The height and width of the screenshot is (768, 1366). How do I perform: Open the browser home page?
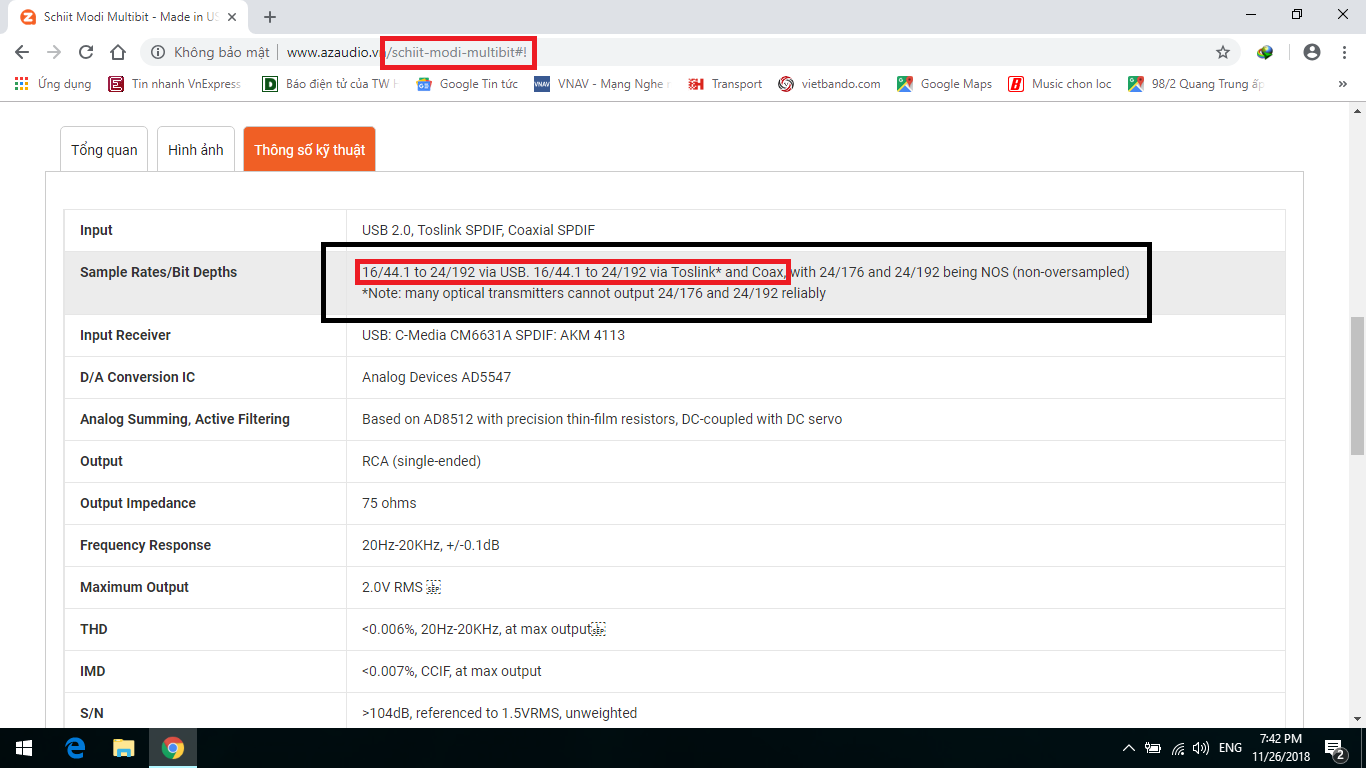coord(118,52)
